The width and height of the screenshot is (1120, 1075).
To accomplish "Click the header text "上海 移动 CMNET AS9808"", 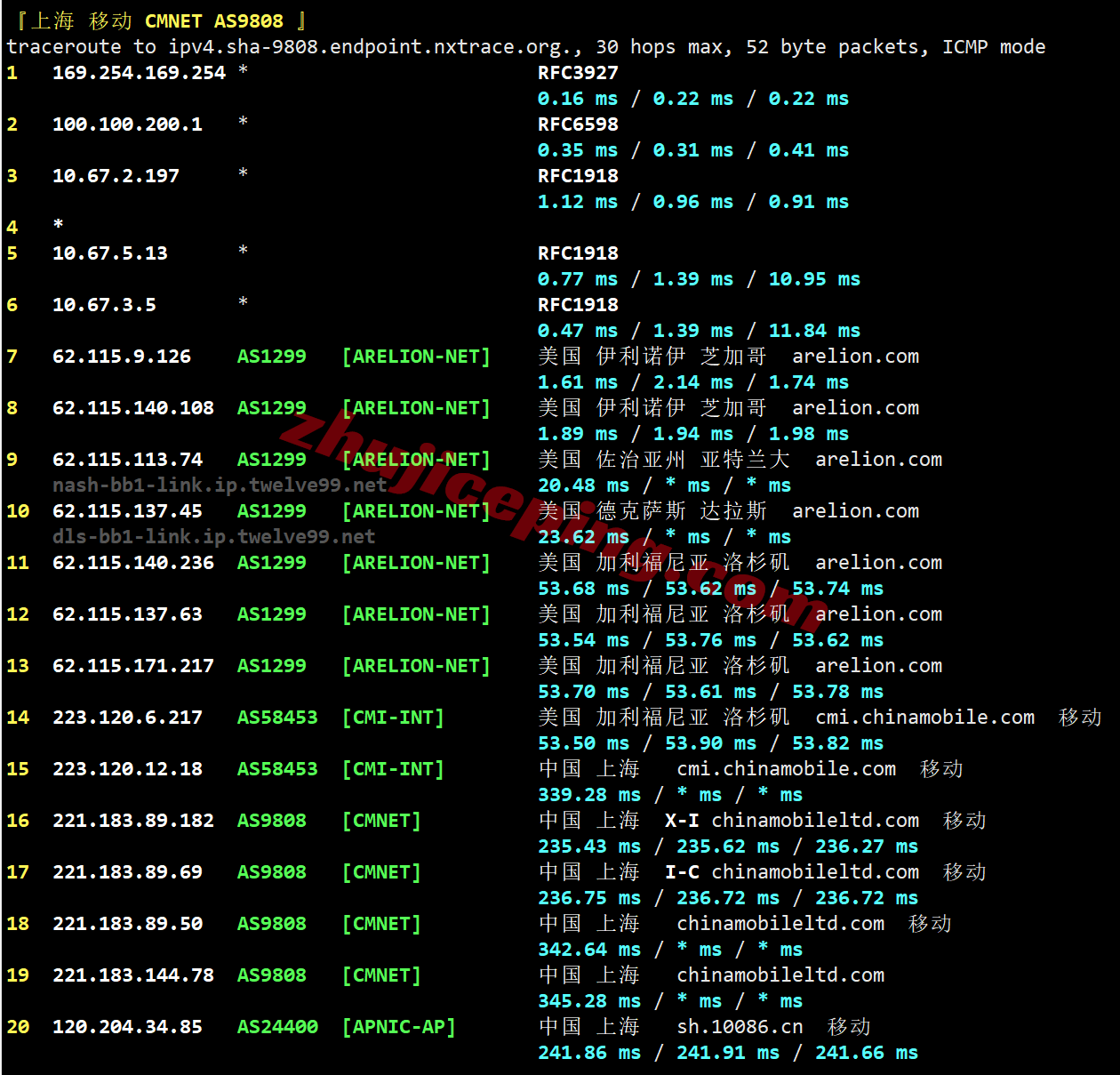I will click(x=156, y=20).
